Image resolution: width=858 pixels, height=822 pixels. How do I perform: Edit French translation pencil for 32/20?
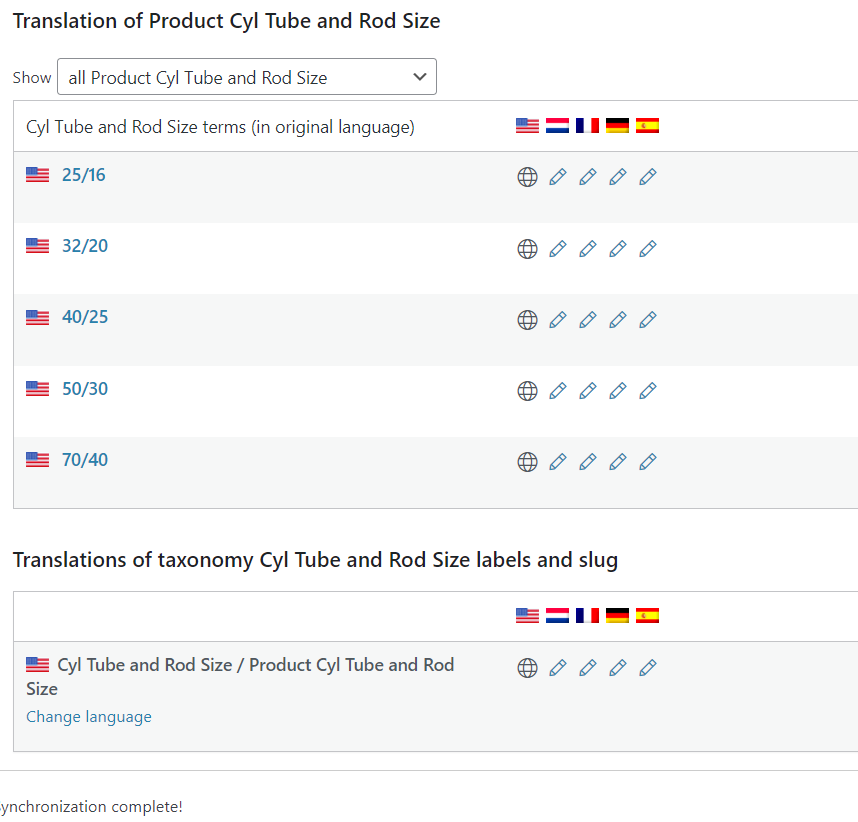click(588, 248)
